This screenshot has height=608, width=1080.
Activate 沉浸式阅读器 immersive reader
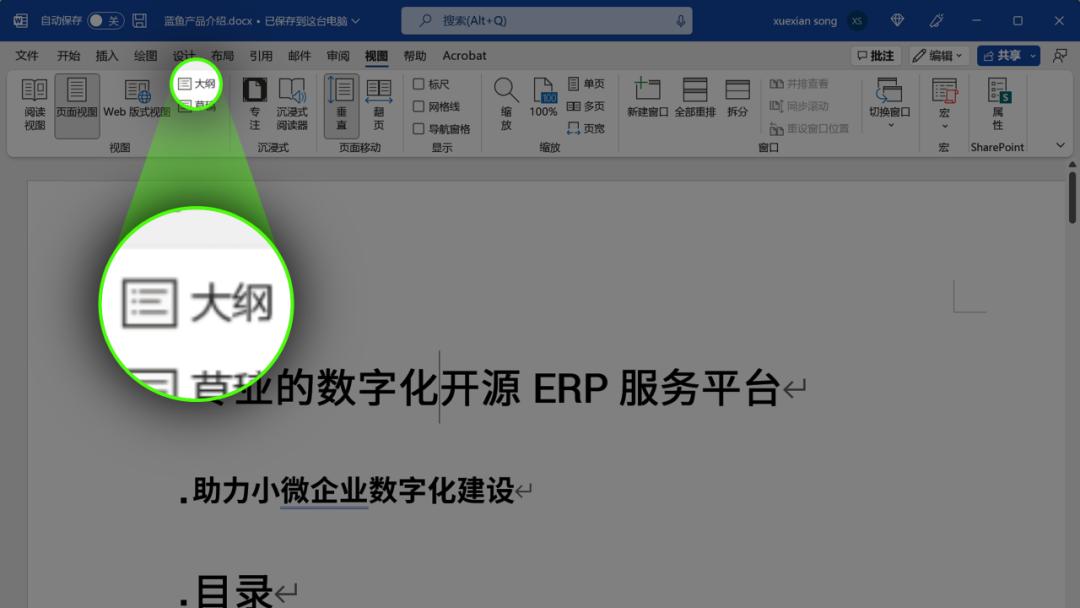(x=292, y=107)
